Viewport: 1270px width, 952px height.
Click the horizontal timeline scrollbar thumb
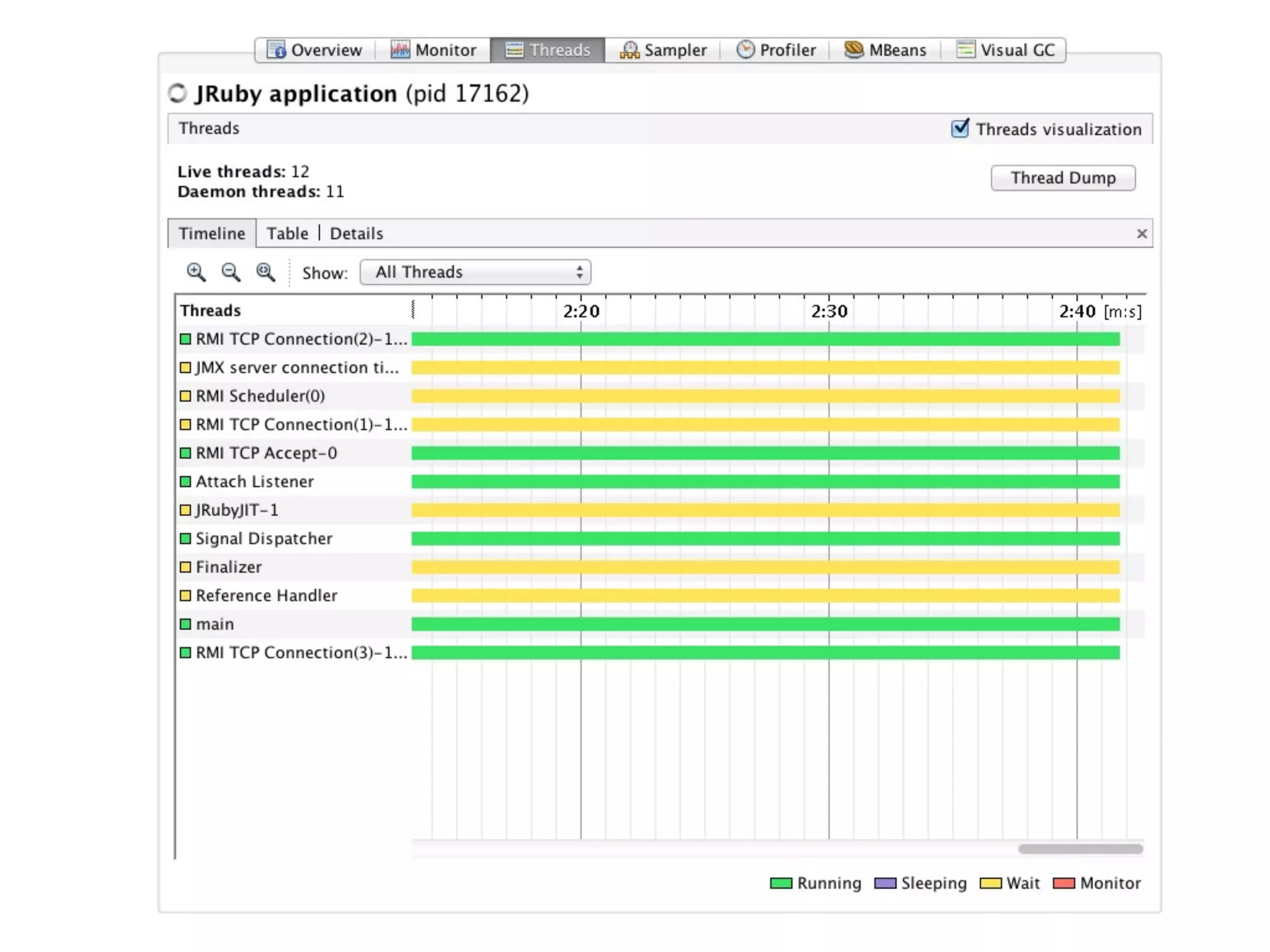(1080, 849)
